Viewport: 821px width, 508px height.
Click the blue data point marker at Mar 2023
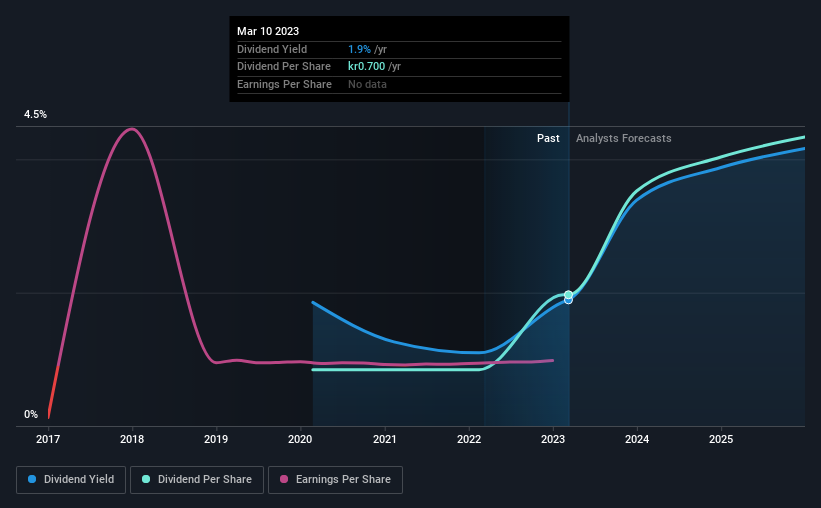coord(569,301)
